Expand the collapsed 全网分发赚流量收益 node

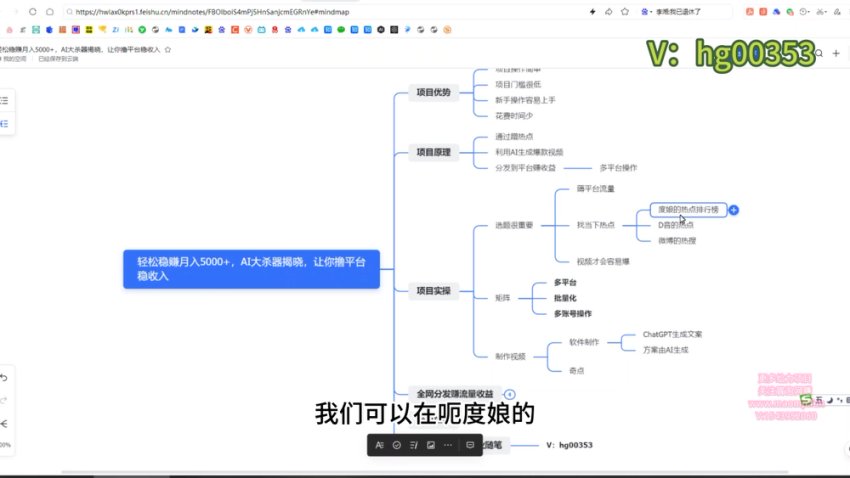(509, 395)
